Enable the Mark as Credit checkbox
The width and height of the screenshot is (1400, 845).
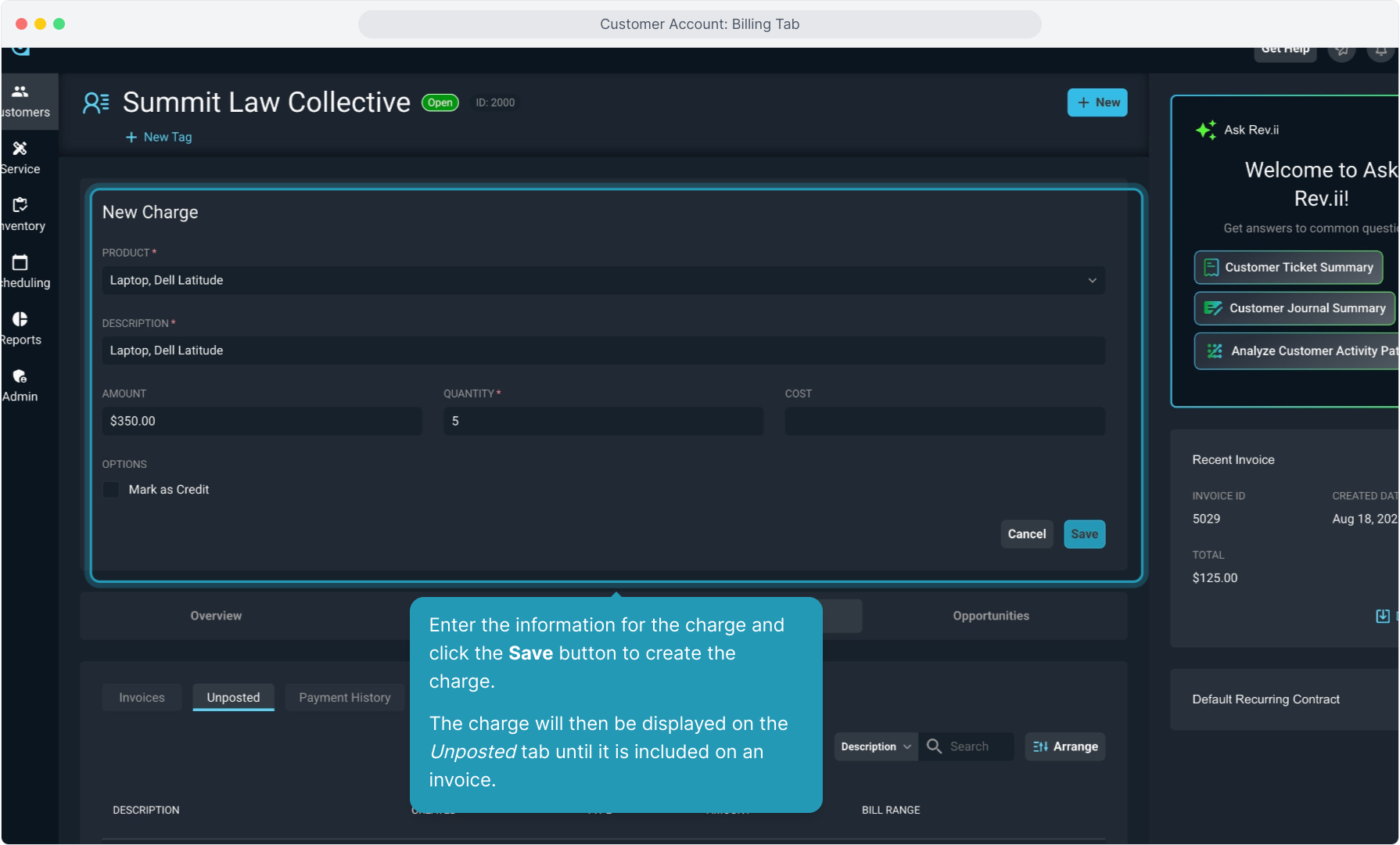click(111, 490)
